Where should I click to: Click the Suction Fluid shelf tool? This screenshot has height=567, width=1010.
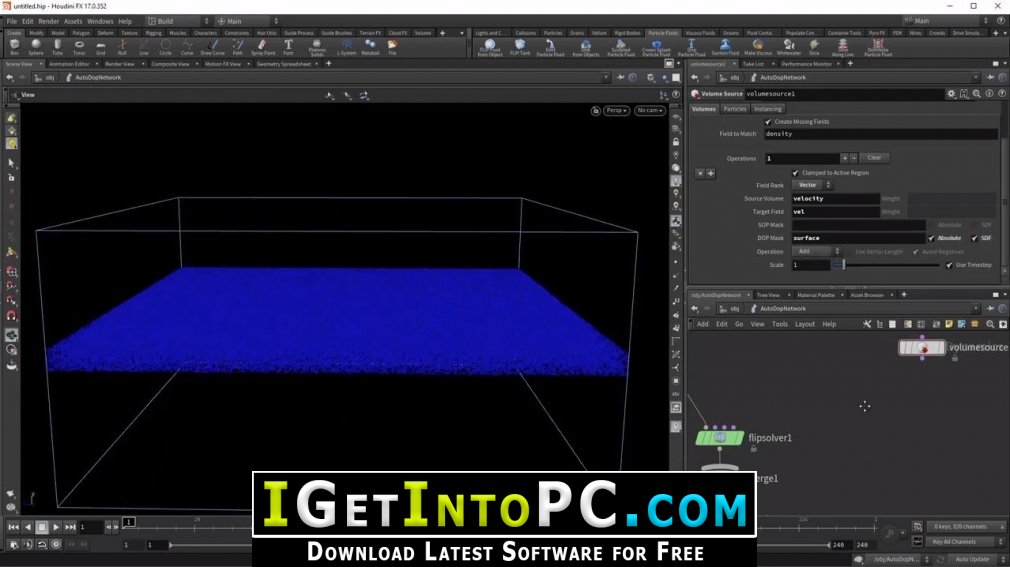(725, 48)
